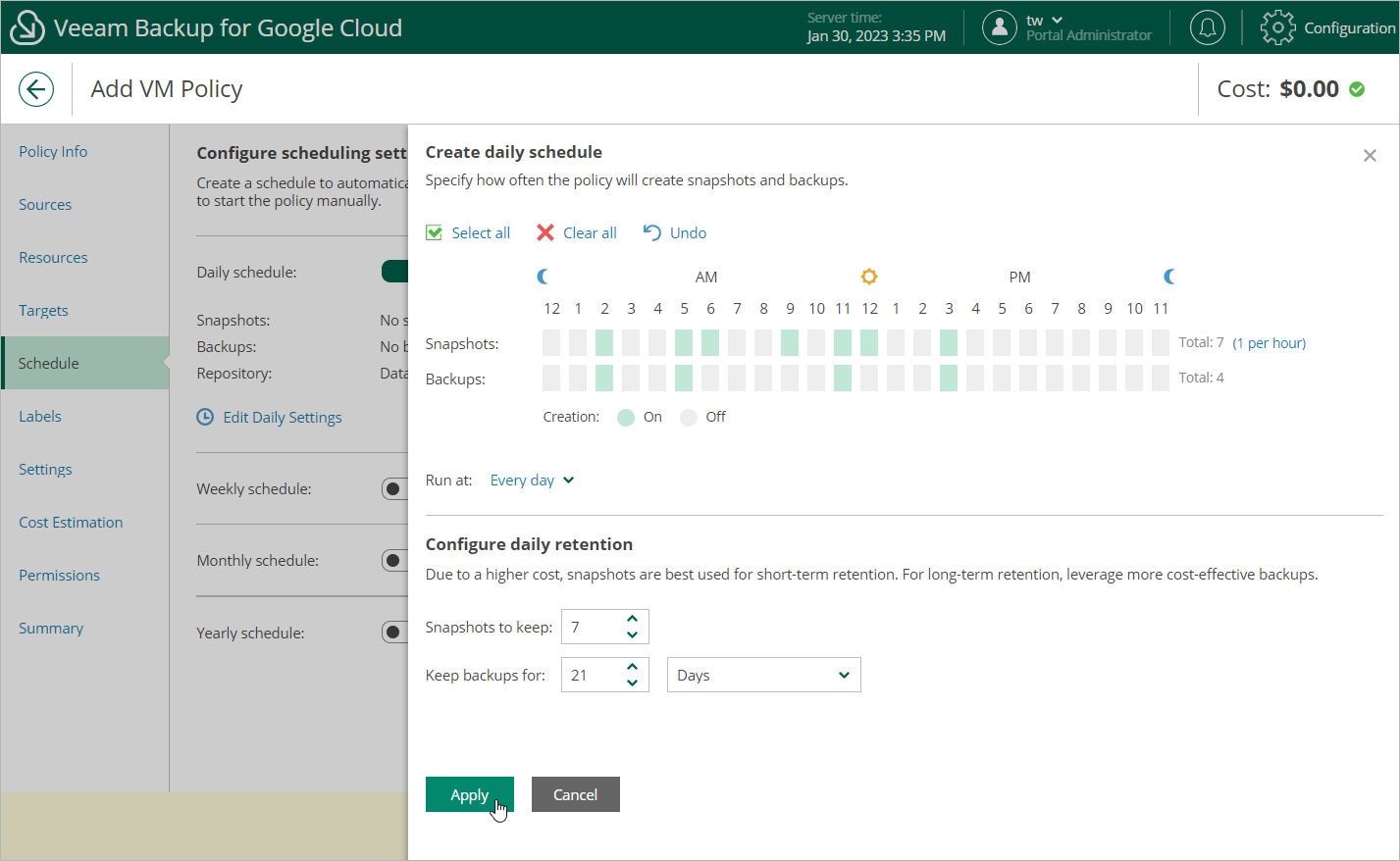Enable the 8 AM backup cell
The image size is (1400, 861).
click(x=763, y=378)
